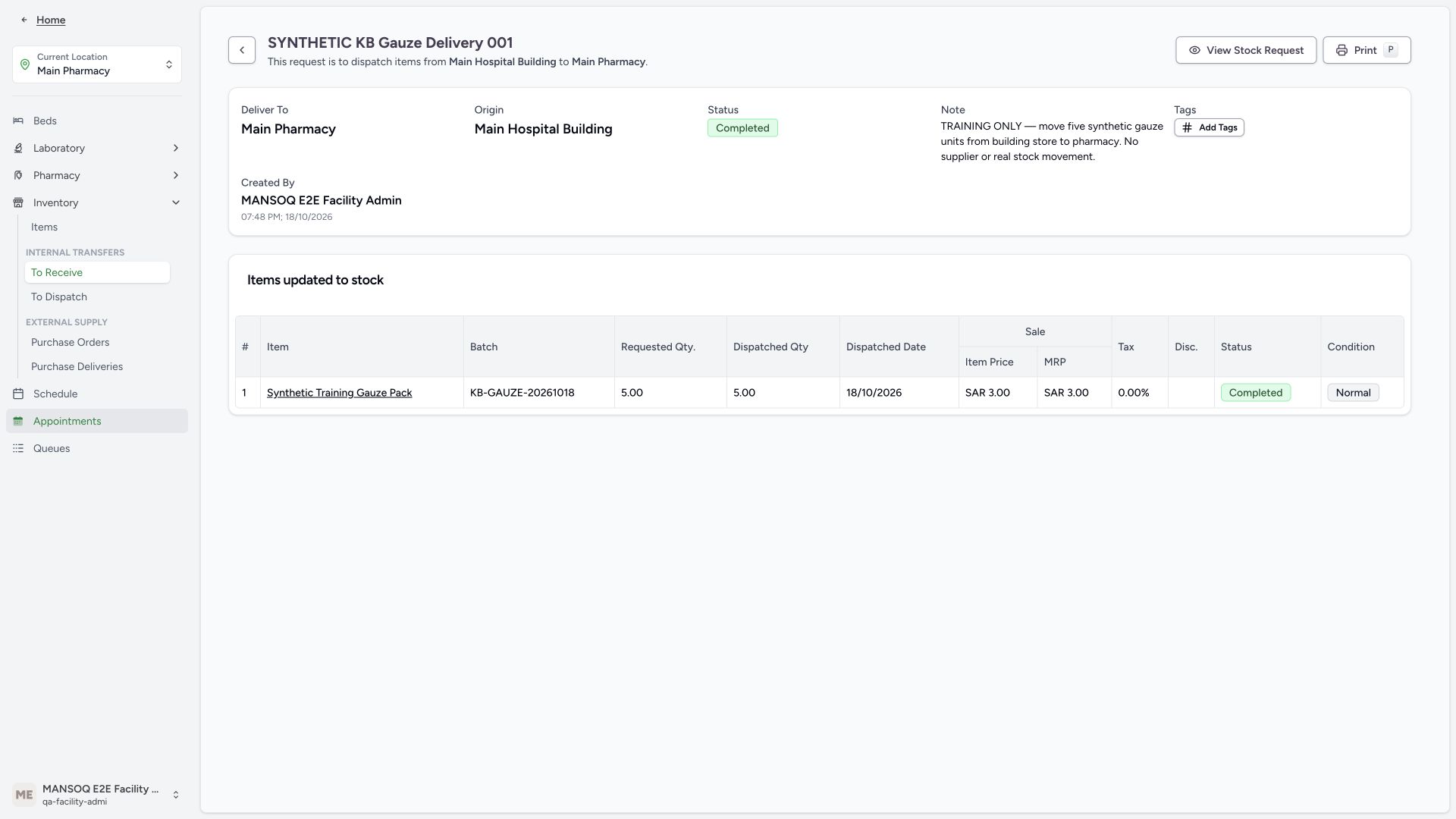Image resolution: width=1456 pixels, height=819 pixels.
Task: Click the back arrow beside Home
Action: [24, 20]
